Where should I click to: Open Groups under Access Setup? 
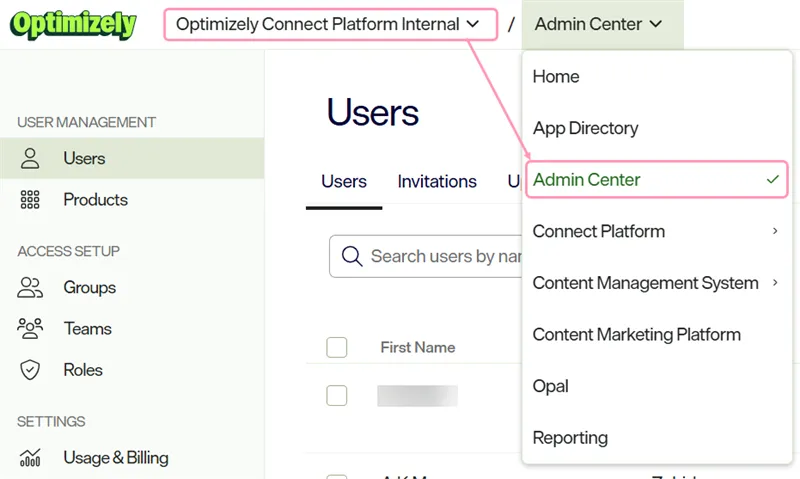pyautogui.click(x=132, y=287)
